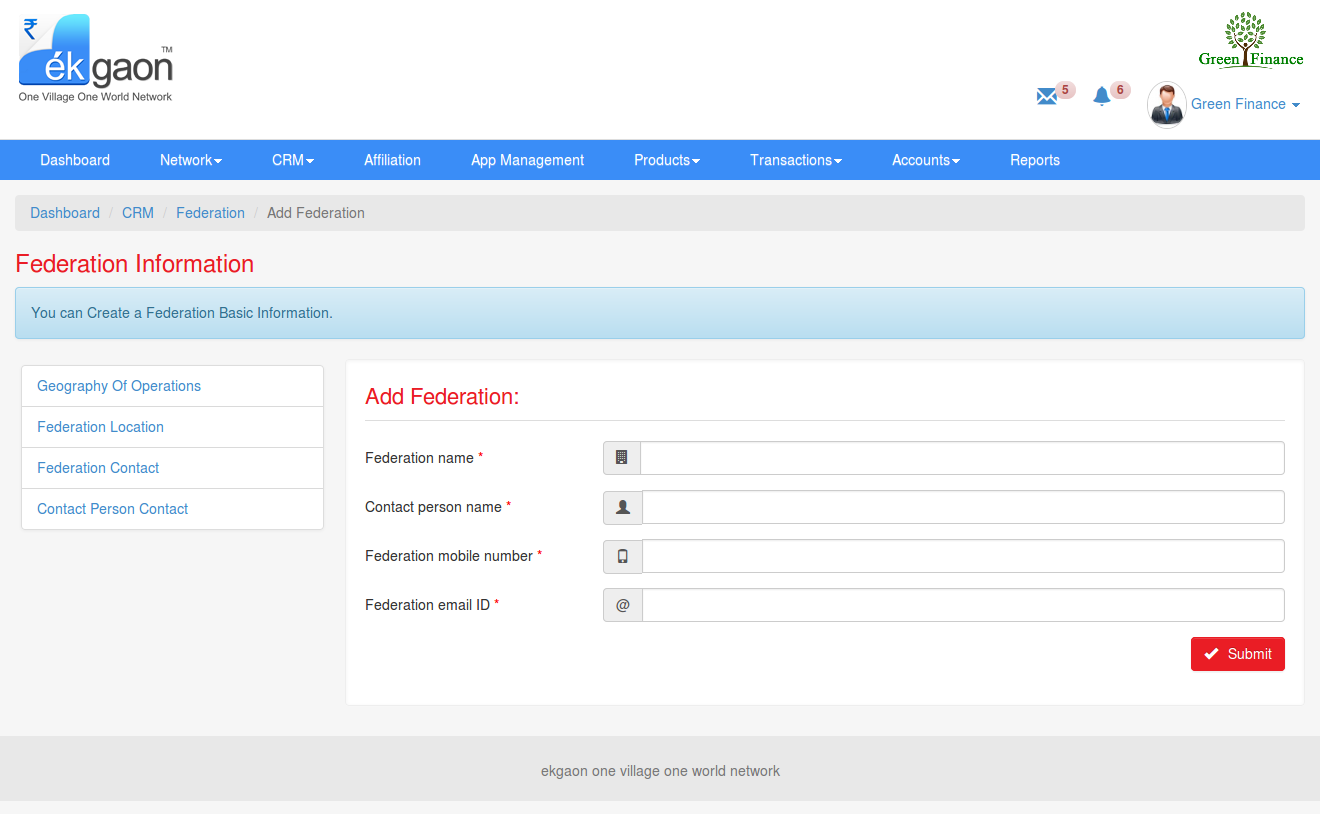Click the notification badge showing 6
The width and height of the screenshot is (1320, 814).
click(x=1120, y=90)
